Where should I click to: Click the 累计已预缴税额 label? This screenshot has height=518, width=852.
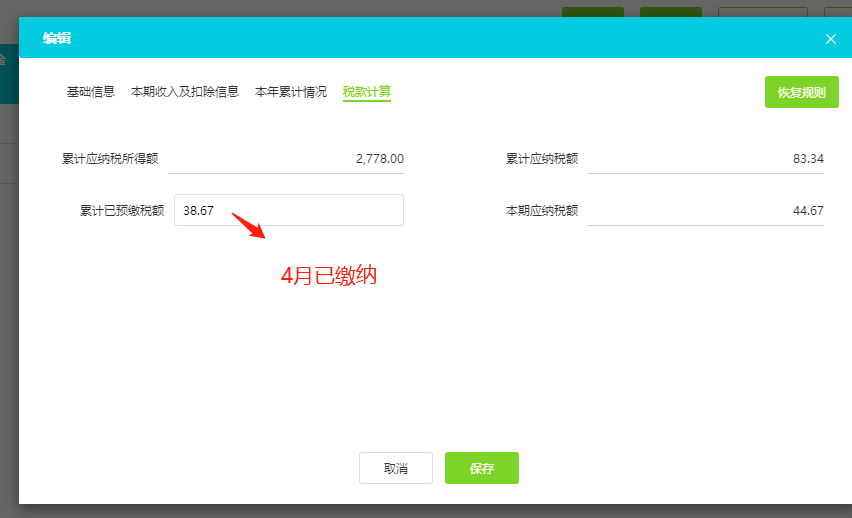(x=122, y=210)
